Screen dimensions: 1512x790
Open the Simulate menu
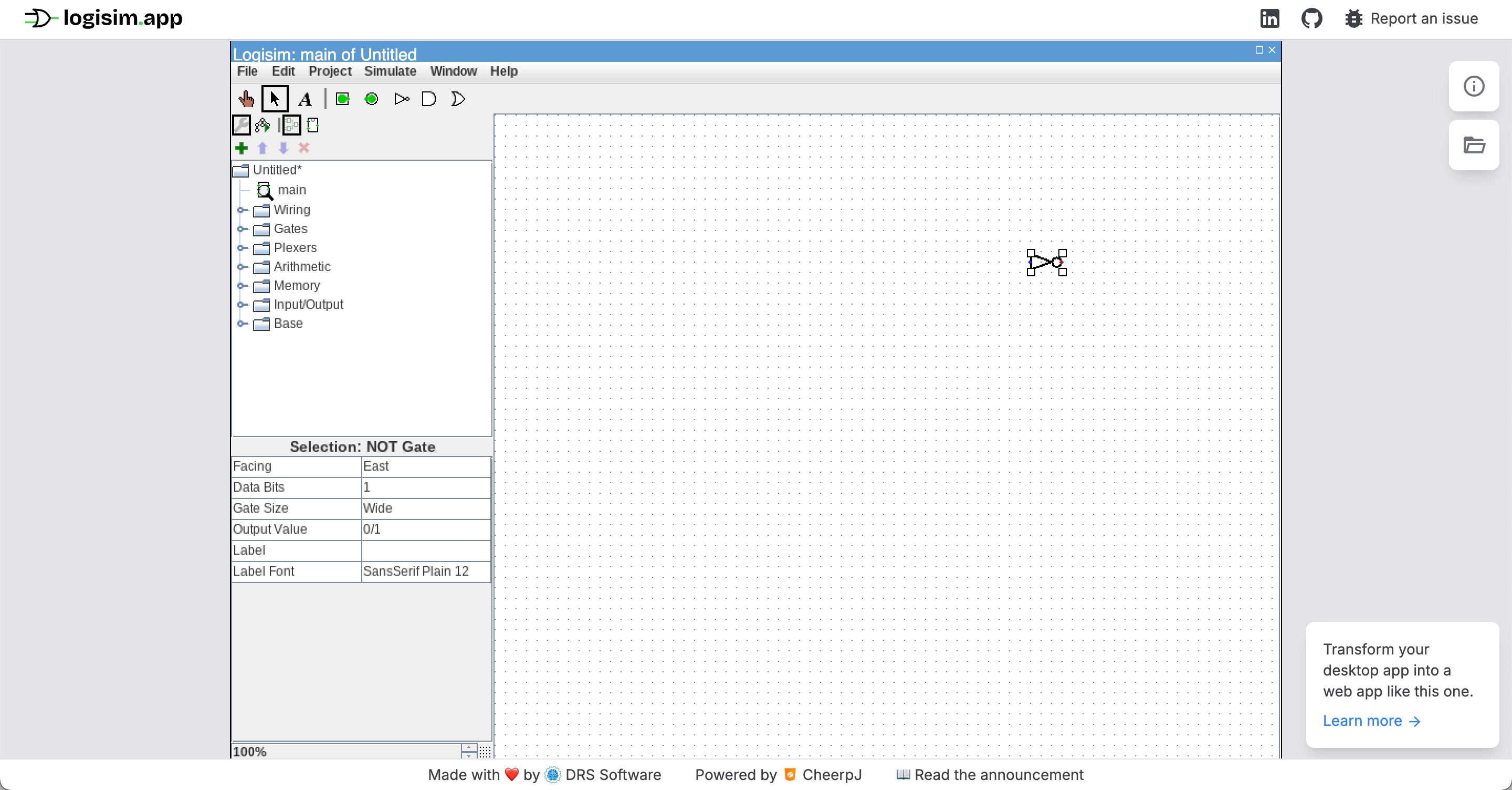pos(390,71)
